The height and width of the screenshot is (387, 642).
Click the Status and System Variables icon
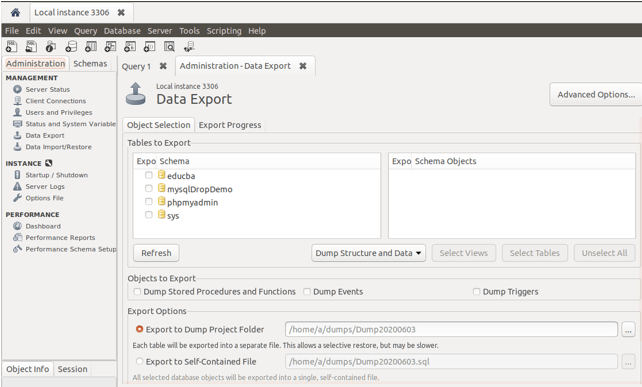[17, 123]
